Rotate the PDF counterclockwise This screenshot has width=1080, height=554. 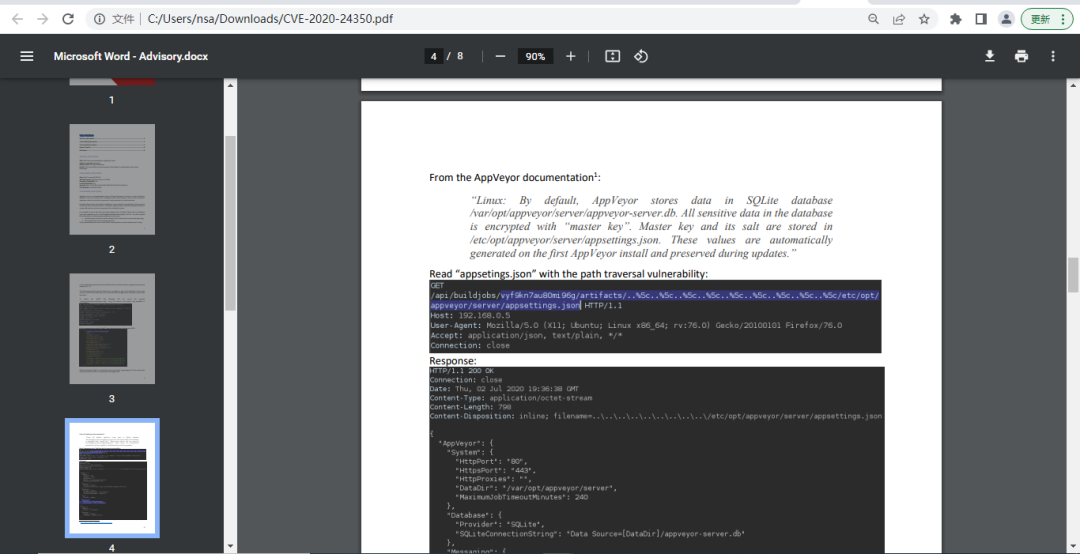point(641,57)
